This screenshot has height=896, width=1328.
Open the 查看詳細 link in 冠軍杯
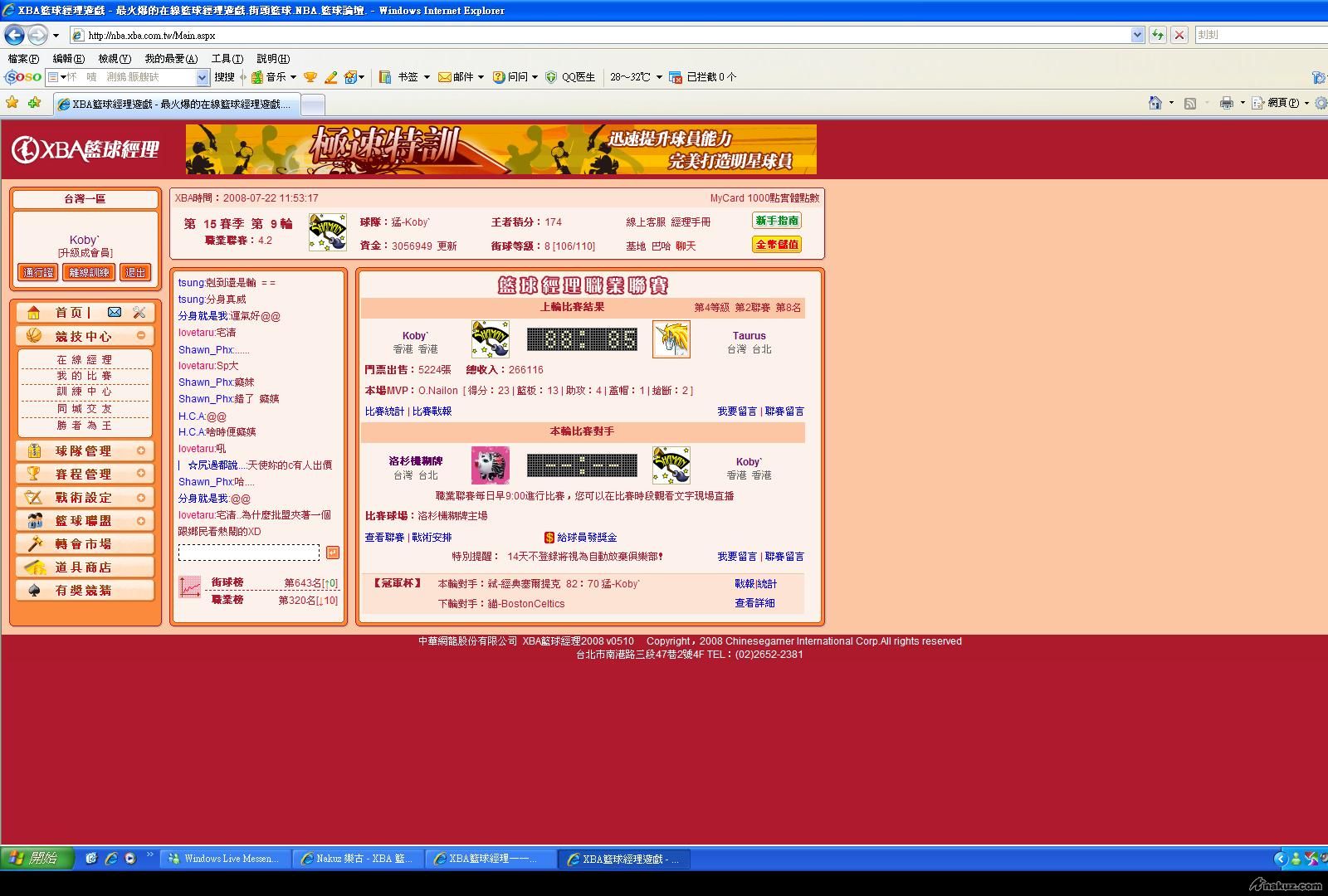(x=754, y=603)
